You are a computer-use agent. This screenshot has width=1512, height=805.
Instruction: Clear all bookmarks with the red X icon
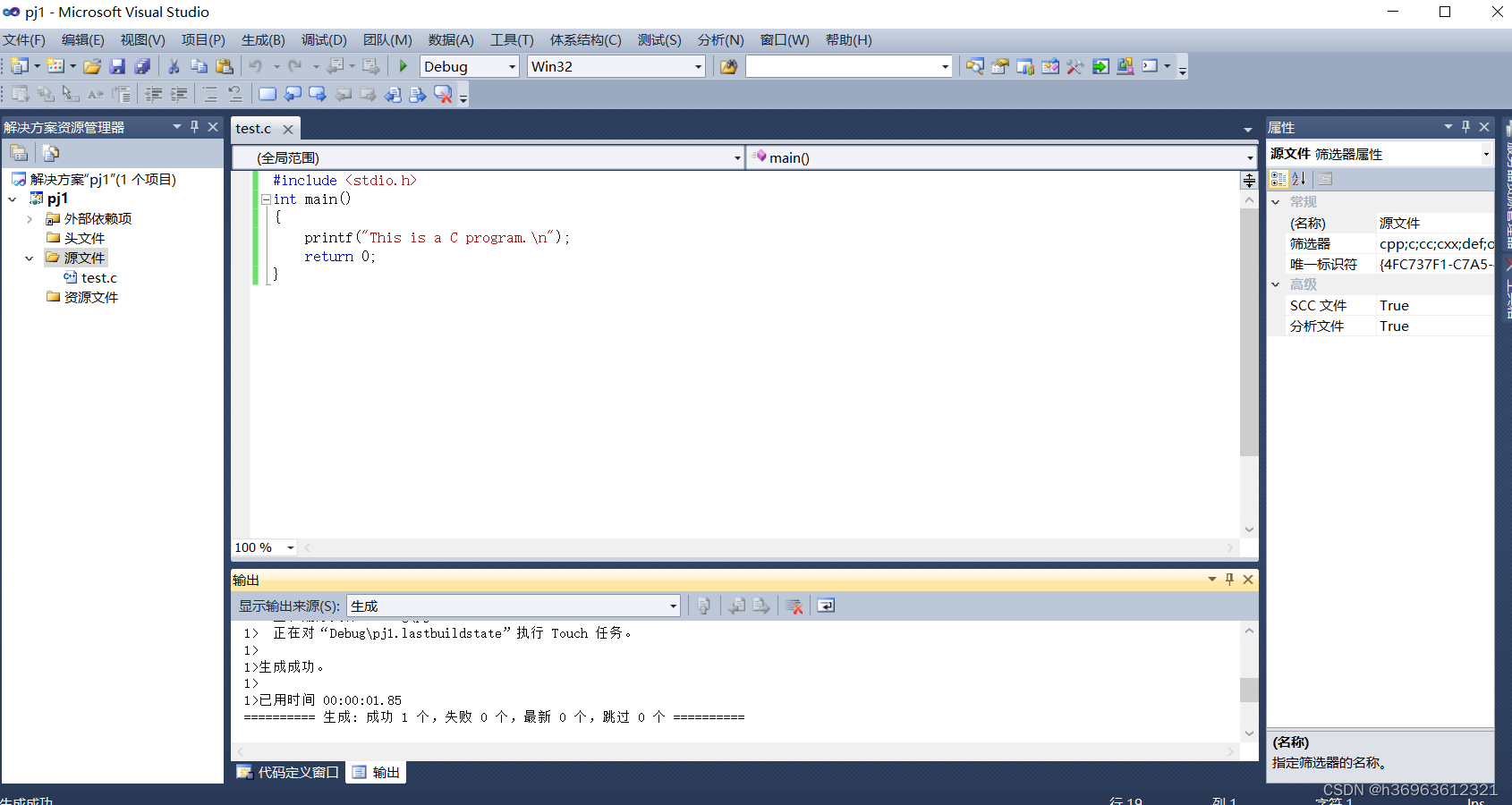(x=443, y=94)
